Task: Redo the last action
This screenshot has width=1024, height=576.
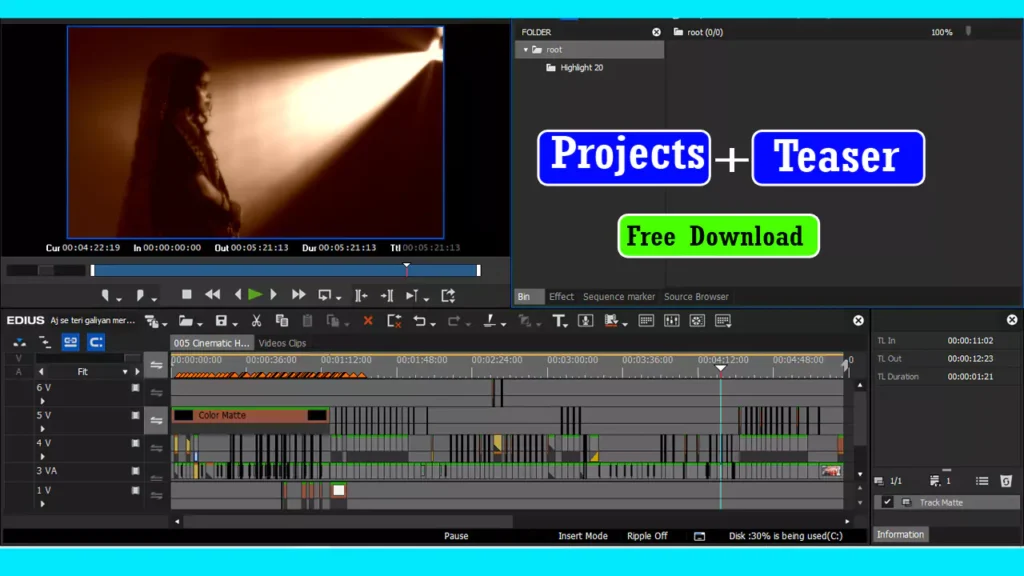Action: pos(455,321)
